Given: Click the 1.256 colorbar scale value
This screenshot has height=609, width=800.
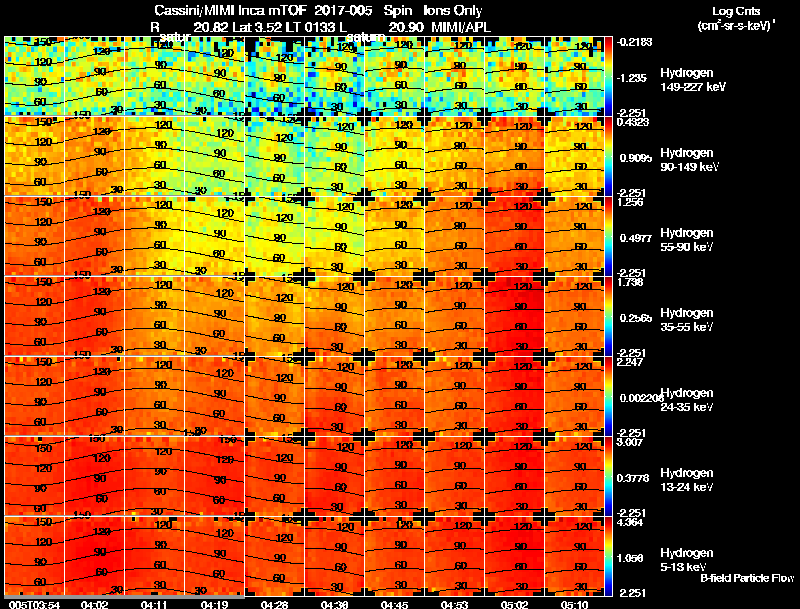Looking at the screenshot, I should click(x=630, y=202).
